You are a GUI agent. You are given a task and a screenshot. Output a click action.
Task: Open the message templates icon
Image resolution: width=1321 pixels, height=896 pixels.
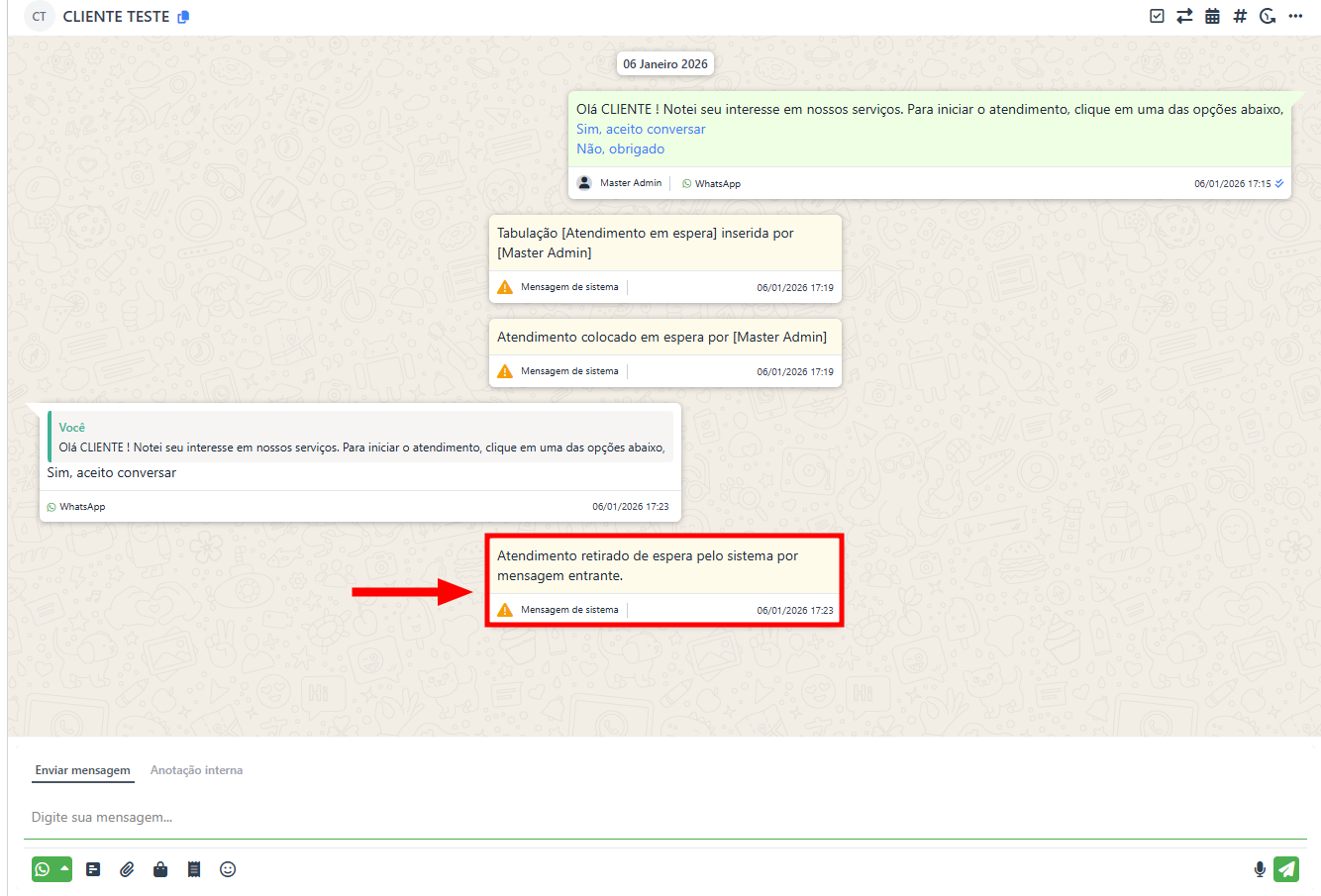tap(93, 869)
